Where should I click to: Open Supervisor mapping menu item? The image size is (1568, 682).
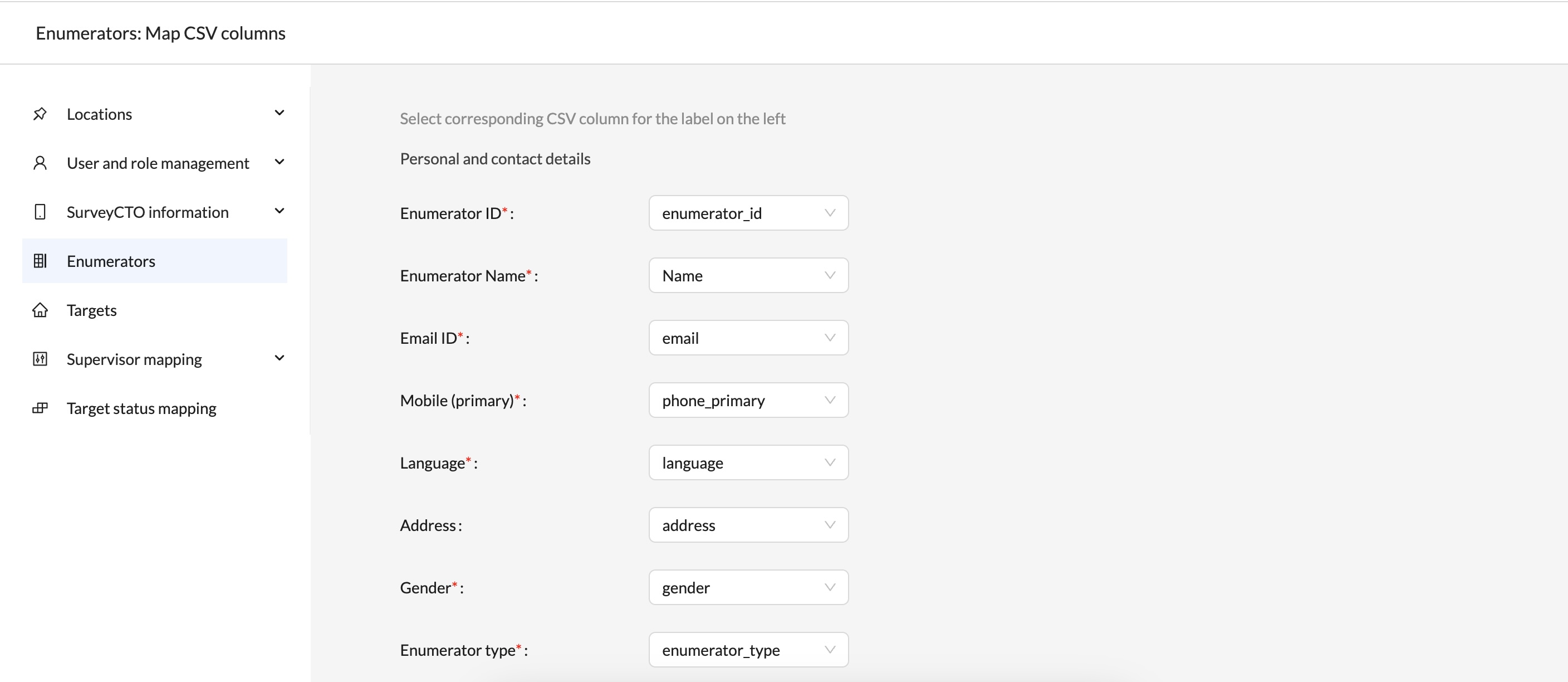point(155,359)
